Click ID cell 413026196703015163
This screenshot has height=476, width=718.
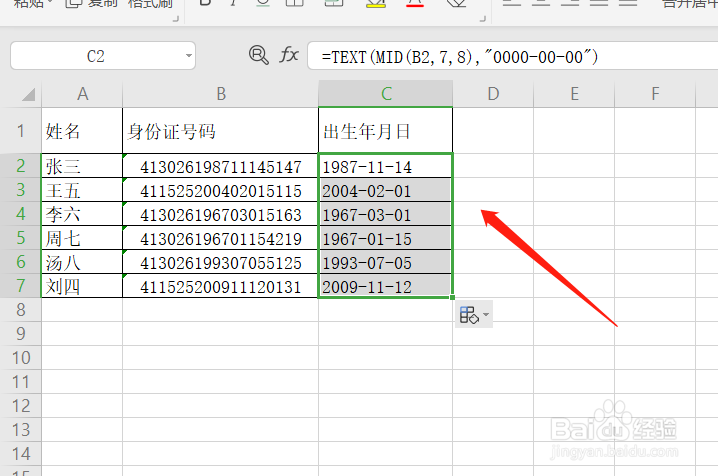pos(221,214)
